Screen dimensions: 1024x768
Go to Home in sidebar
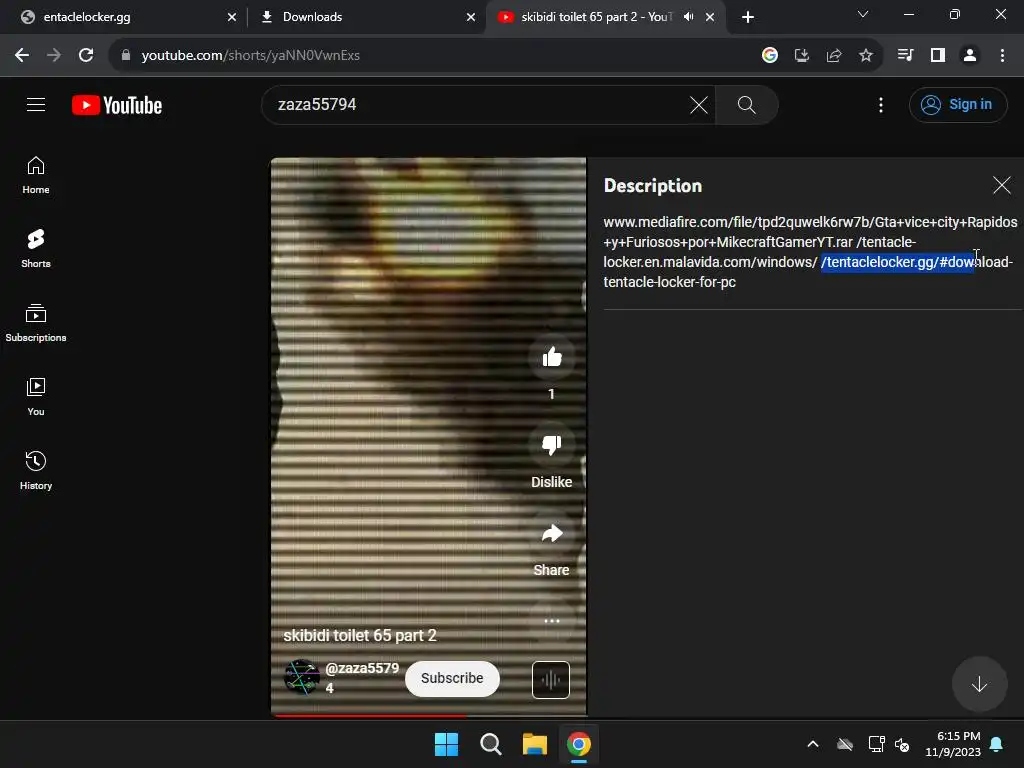click(x=36, y=175)
